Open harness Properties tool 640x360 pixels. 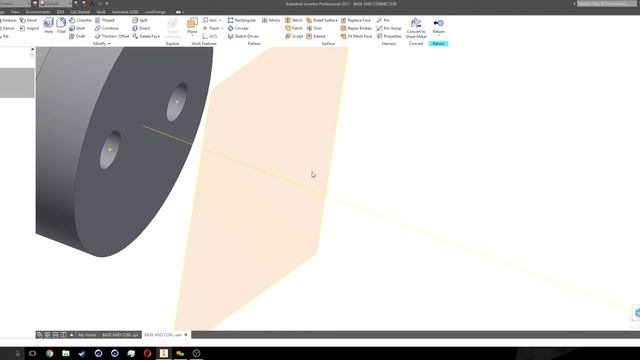pyautogui.click(x=389, y=36)
